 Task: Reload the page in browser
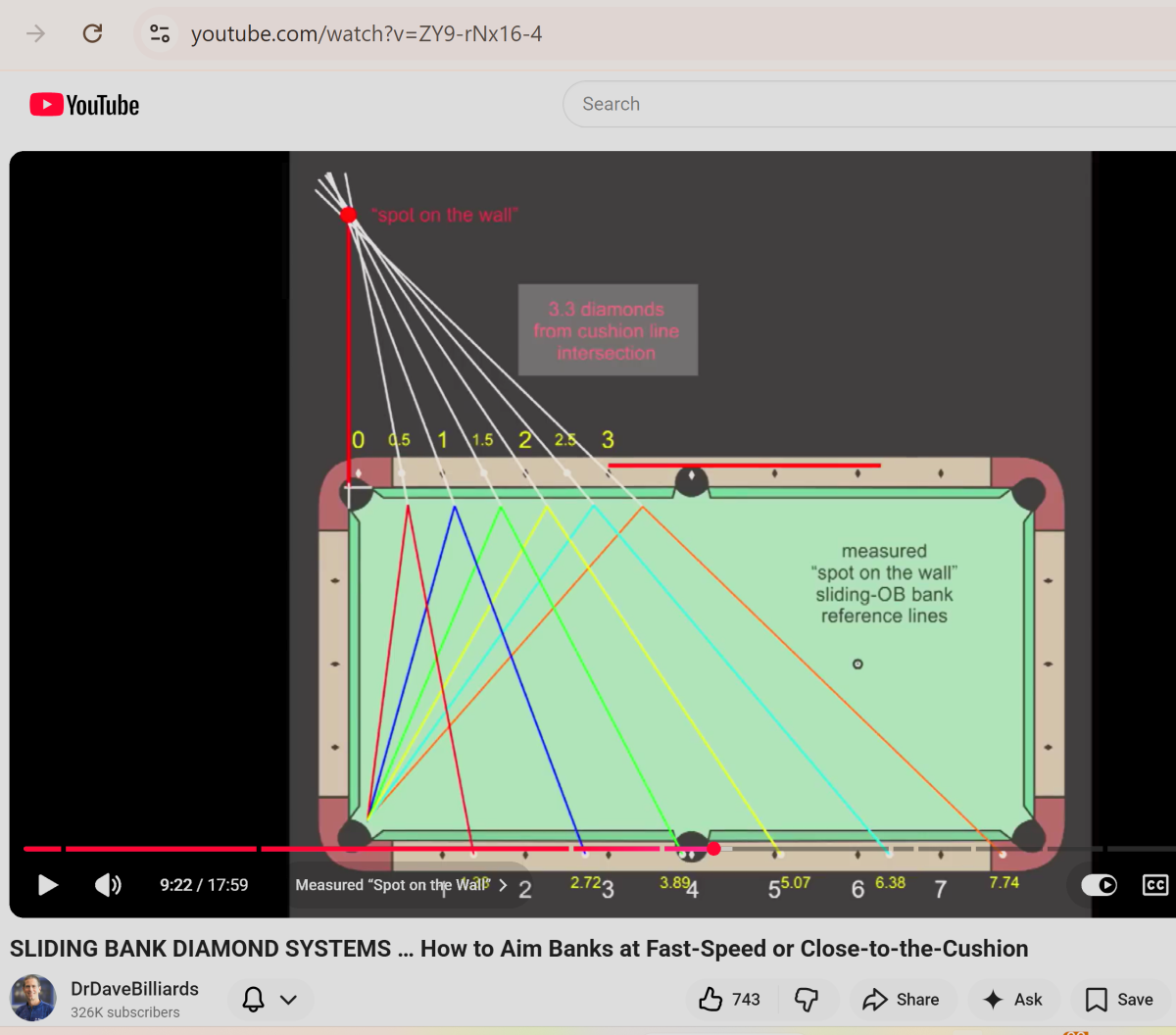click(x=92, y=33)
